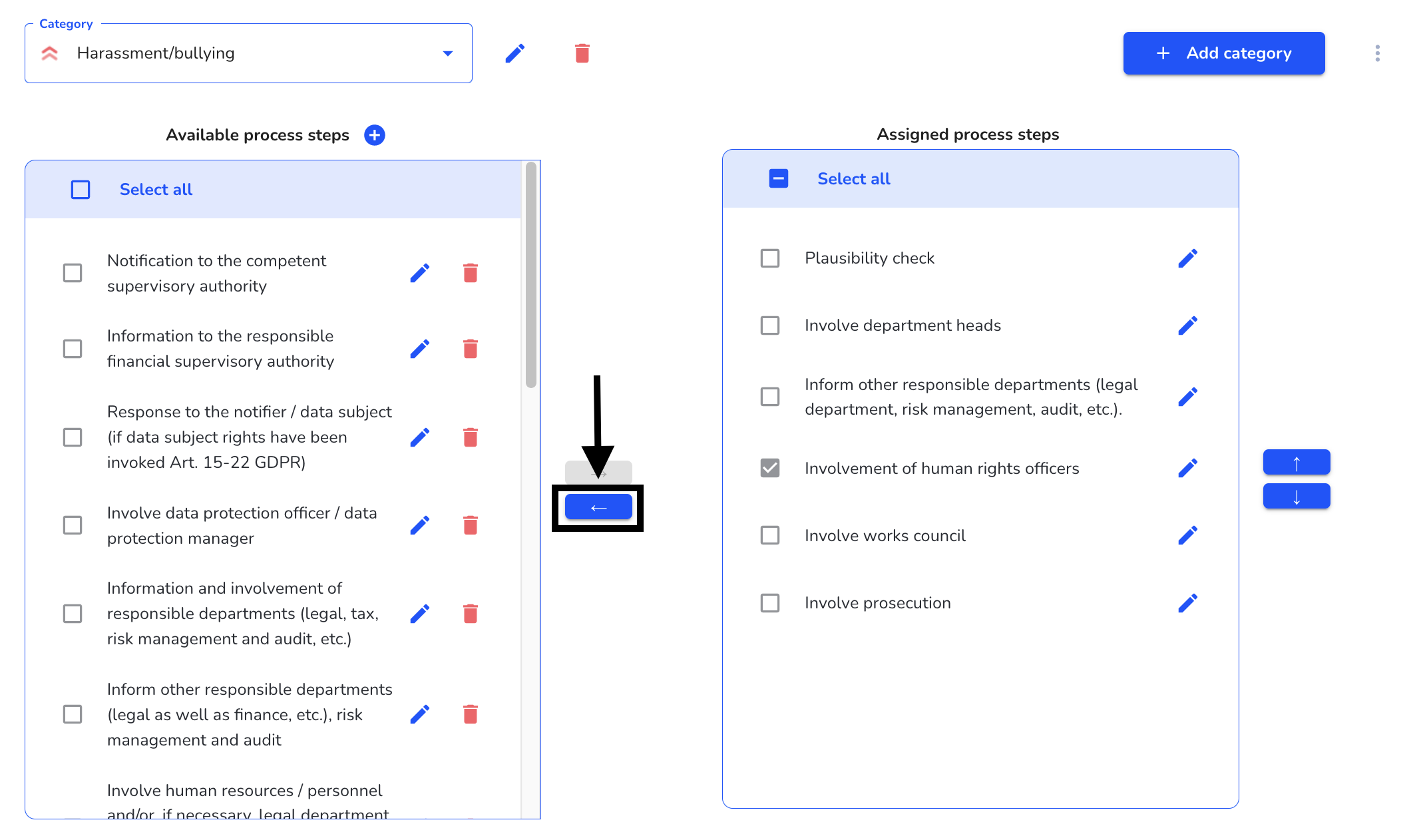Click the move-down reorder button for assigned steps
Screen dimensions: 1427x840
click(1296, 497)
